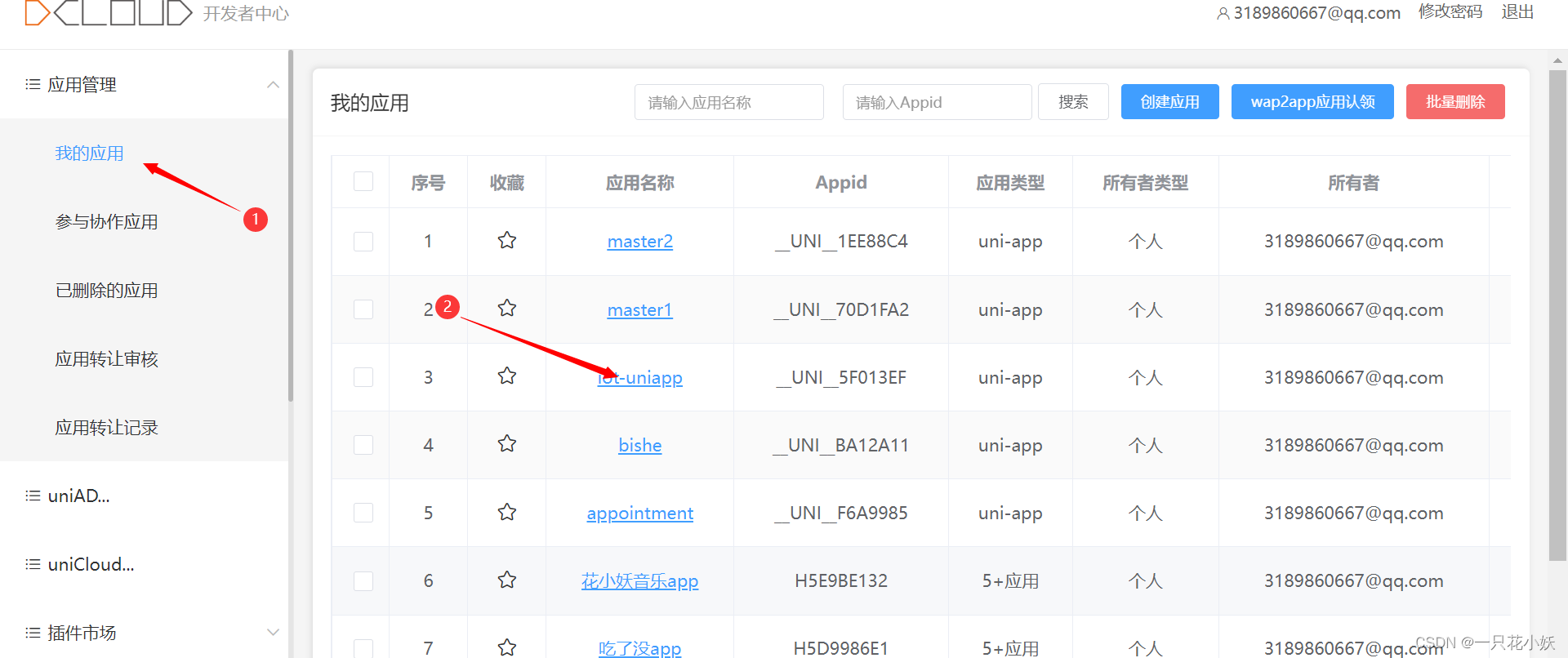
Task: Click the 创建应用 button
Action: click(1169, 102)
